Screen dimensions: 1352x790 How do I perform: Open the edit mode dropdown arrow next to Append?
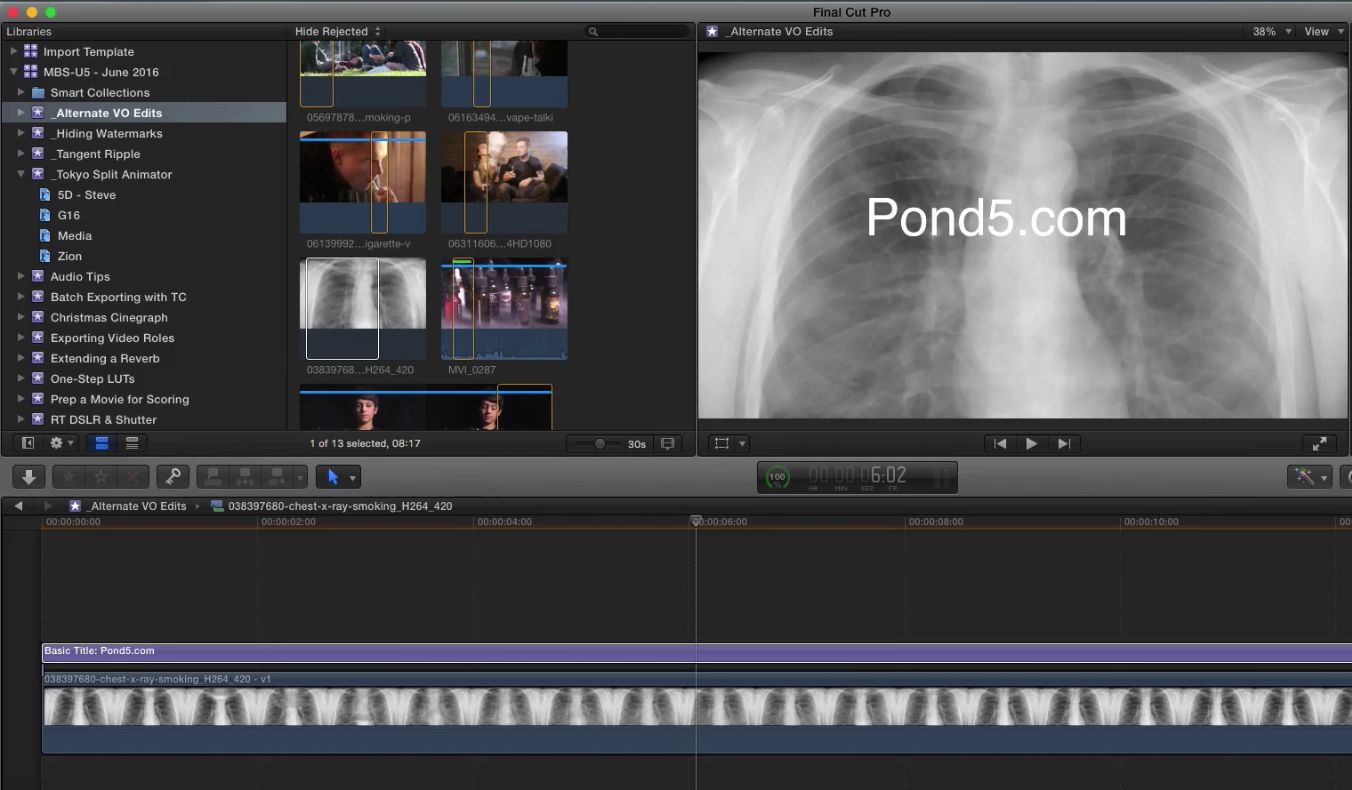point(299,478)
